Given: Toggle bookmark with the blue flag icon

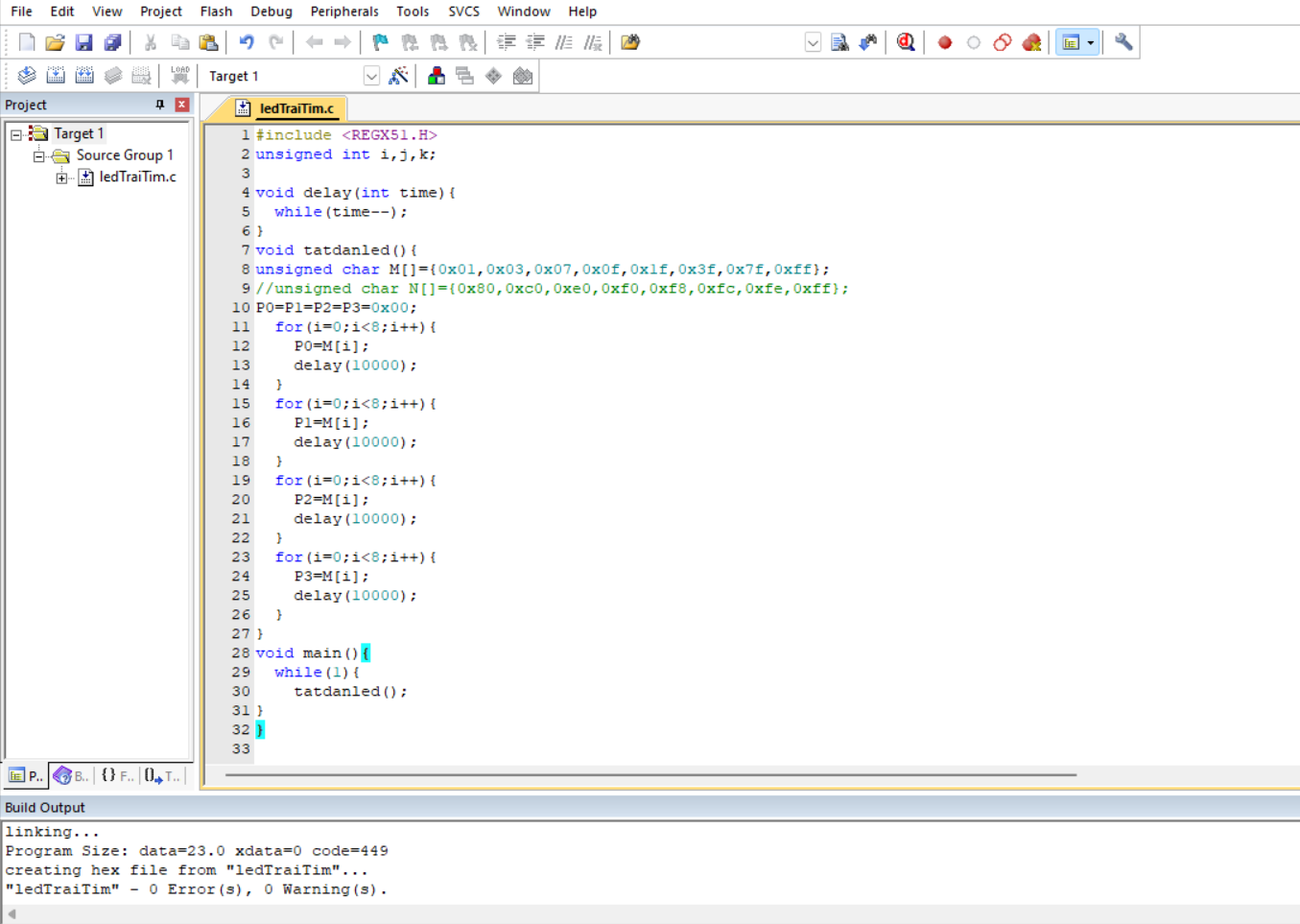Looking at the screenshot, I should [x=381, y=42].
